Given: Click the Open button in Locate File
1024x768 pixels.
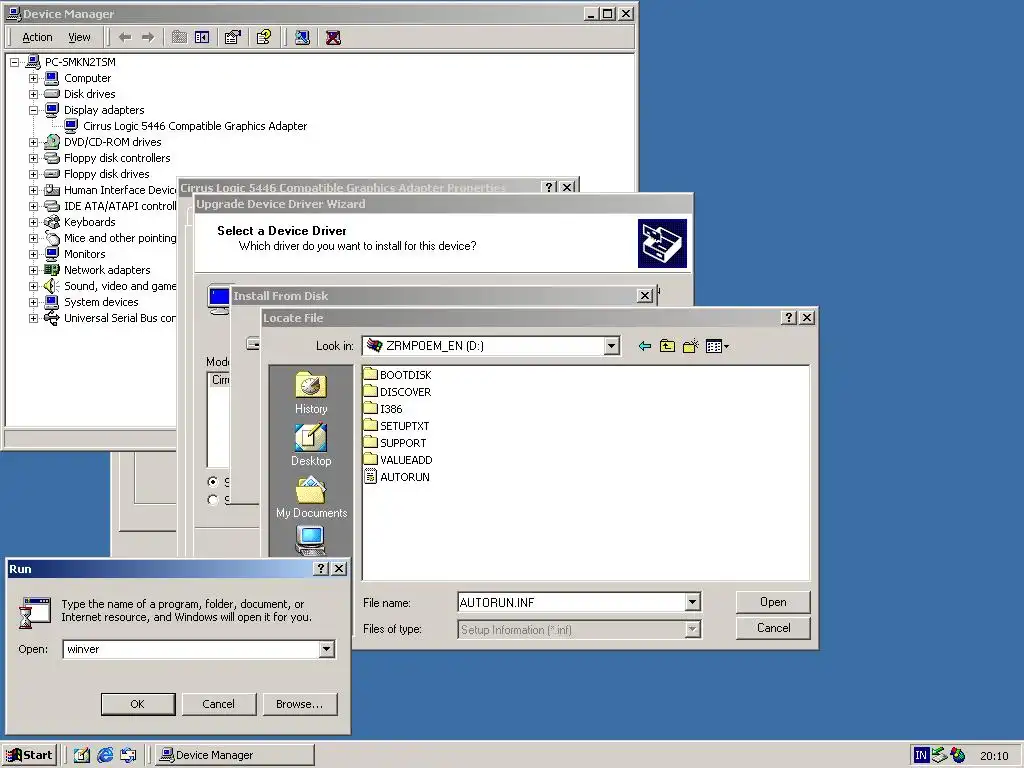Looking at the screenshot, I should 773,602.
